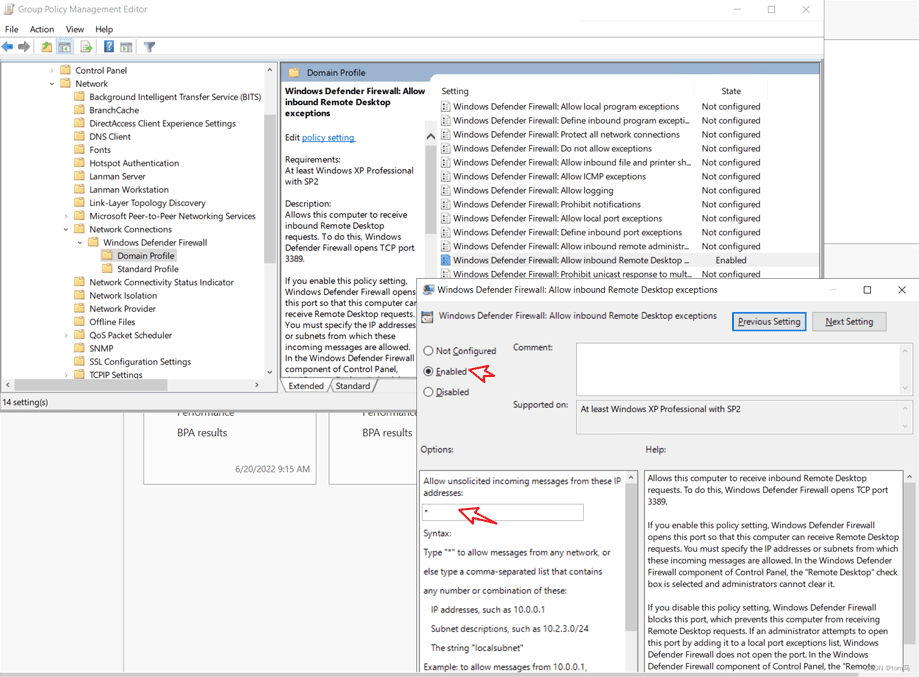Screen dimensions: 919x677
Task: Expand the QoS Packet Scheduler node
Action: (66, 335)
